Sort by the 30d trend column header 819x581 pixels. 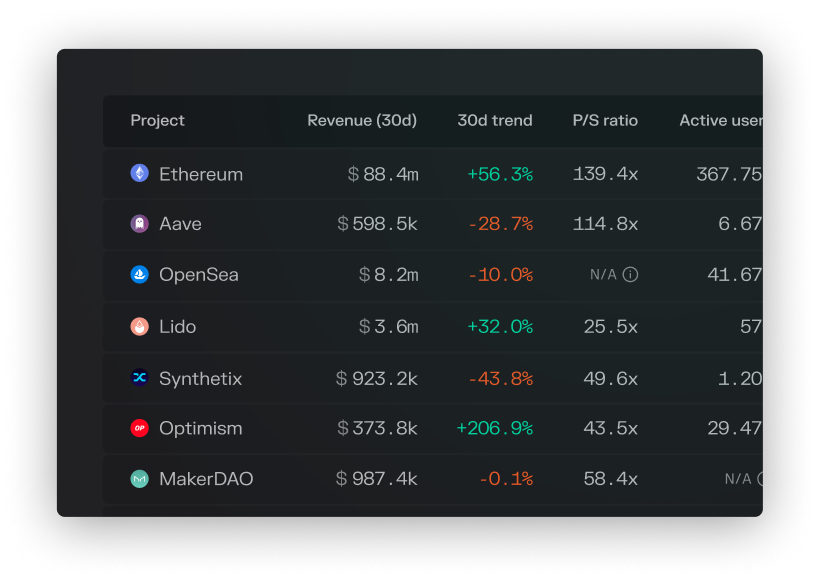(x=494, y=120)
